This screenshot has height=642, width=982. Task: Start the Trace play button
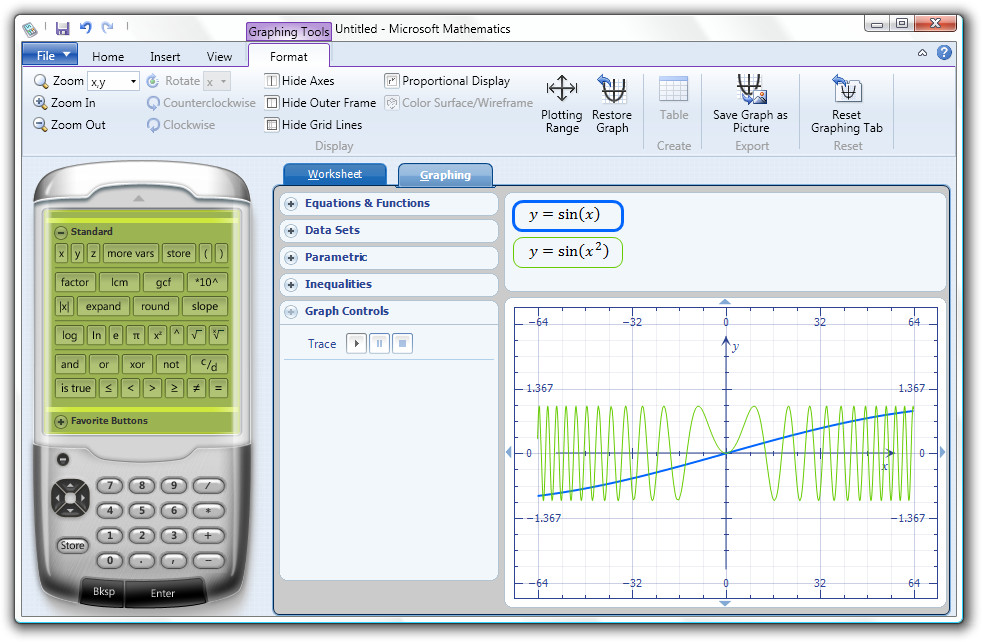point(356,343)
